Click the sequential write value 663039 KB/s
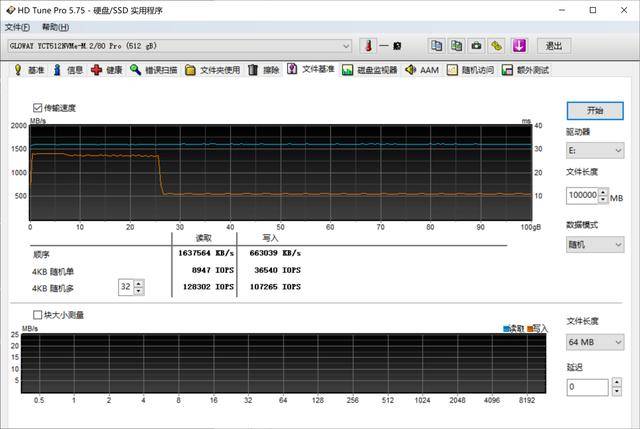 (275, 253)
